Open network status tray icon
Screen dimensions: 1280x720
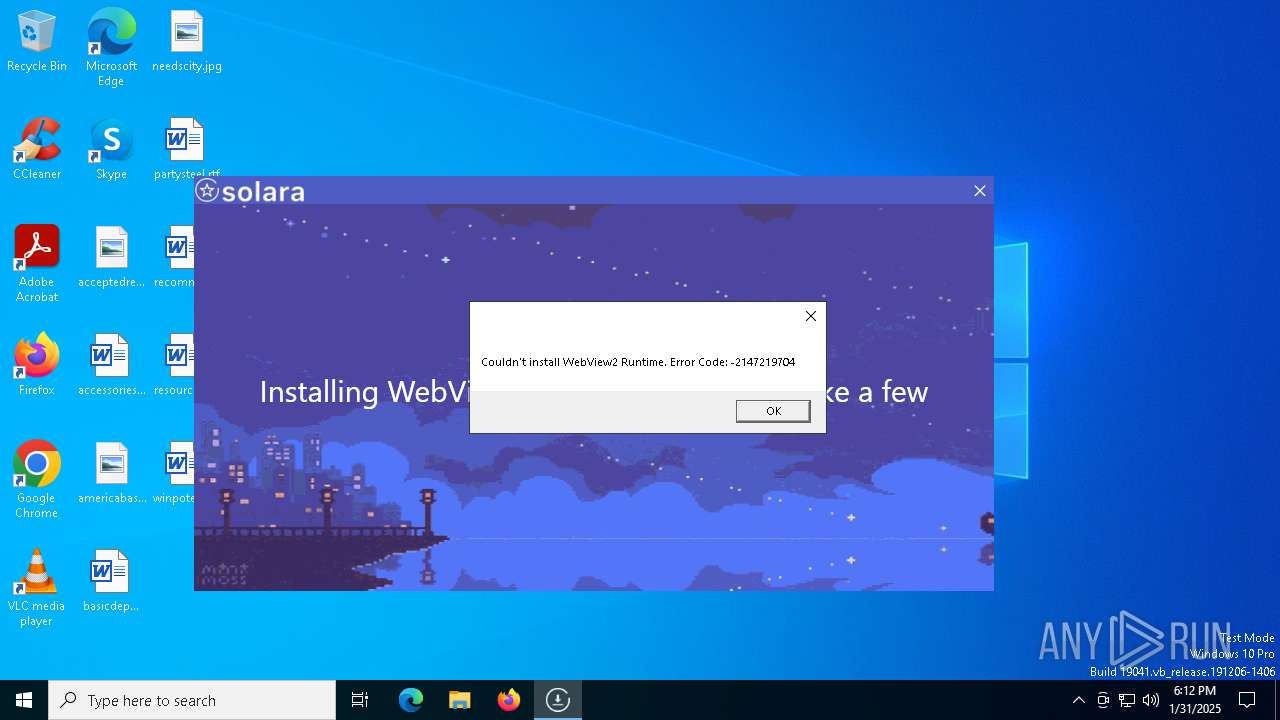(1127, 700)
